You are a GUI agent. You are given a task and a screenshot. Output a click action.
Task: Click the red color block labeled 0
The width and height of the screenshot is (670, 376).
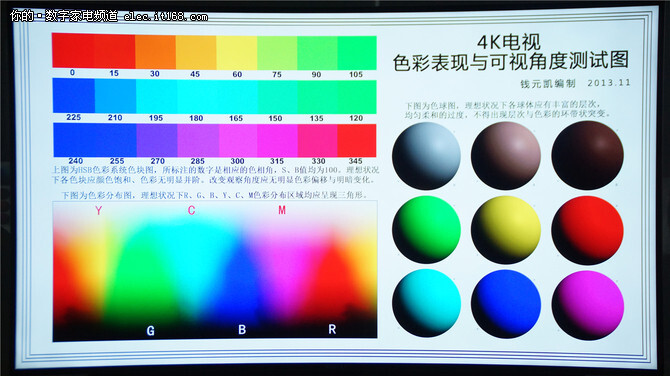coord(73,50)
